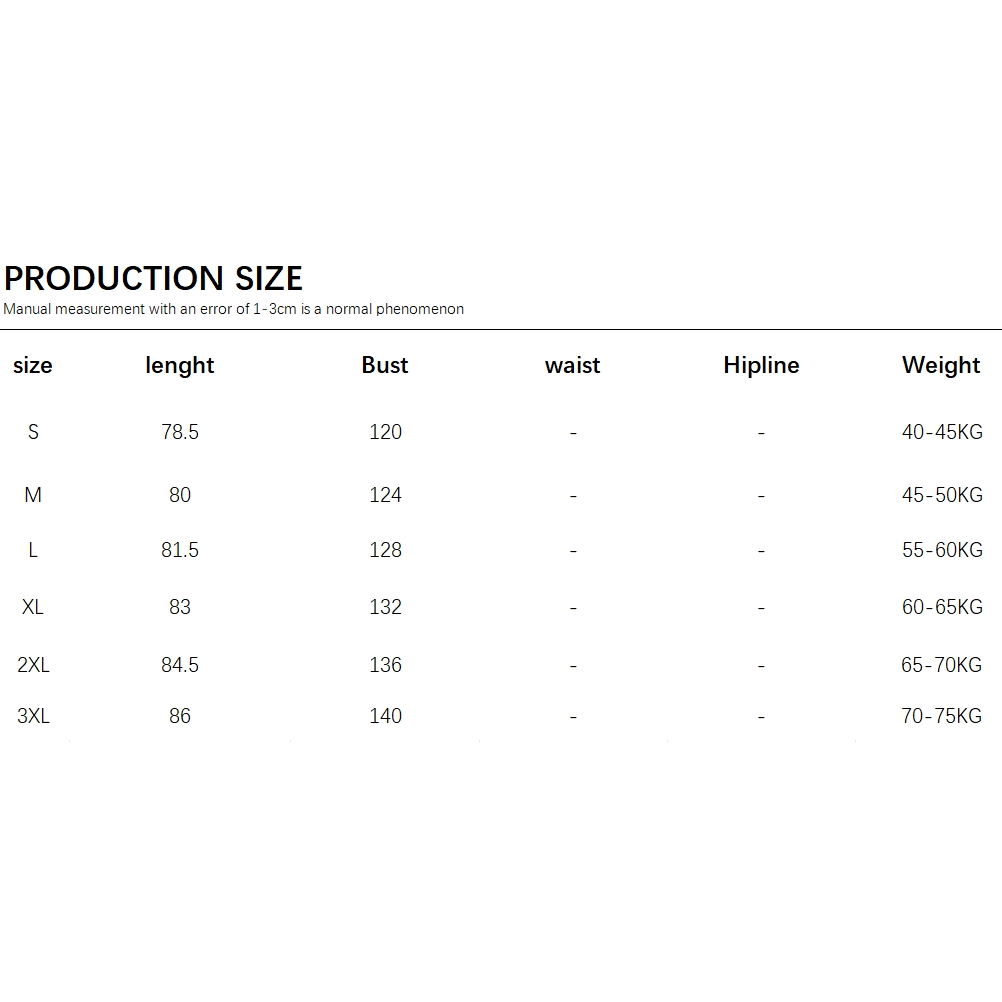Click the 'Weight' column header

[941, 366]
